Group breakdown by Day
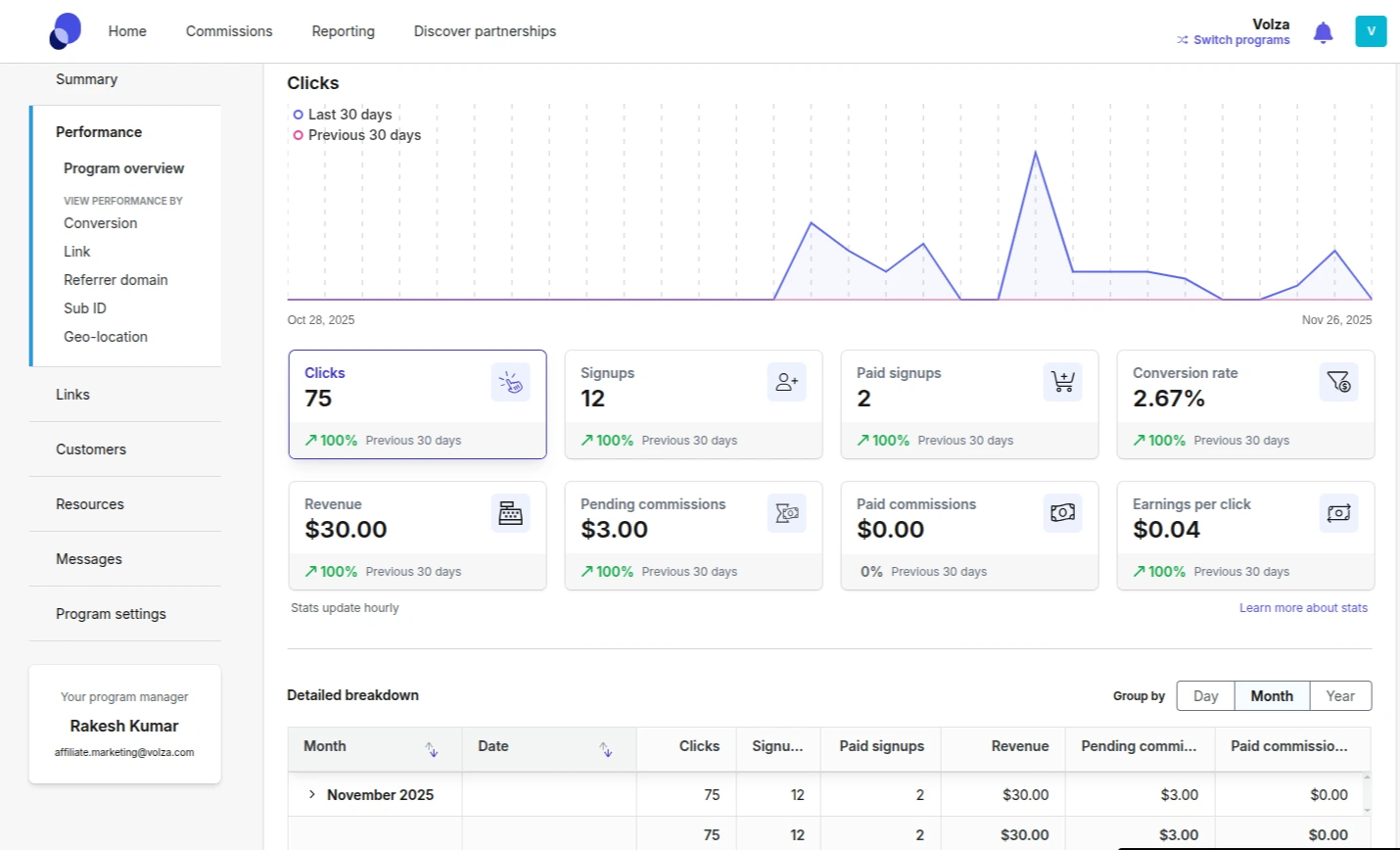Screen dimensions: 1400x850 pyautogui.click(x=1205, y=696)
